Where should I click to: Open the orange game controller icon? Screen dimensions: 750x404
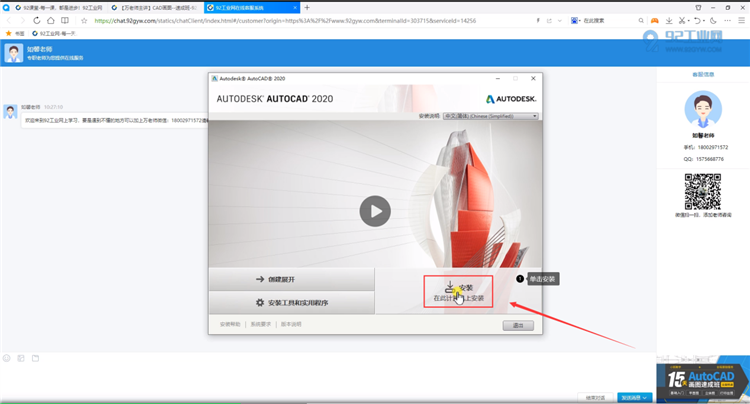(654, 21)
